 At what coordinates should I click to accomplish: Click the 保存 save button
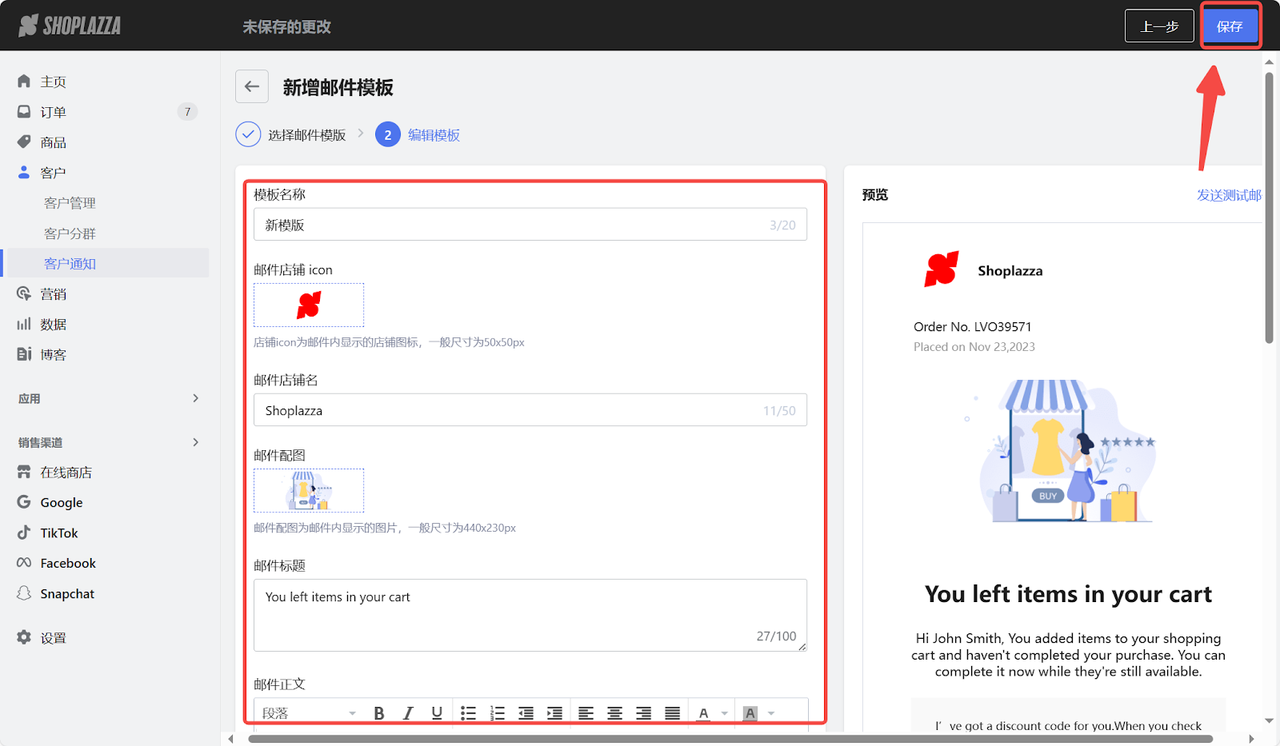pyautogui.click(x=1230, y=25)
